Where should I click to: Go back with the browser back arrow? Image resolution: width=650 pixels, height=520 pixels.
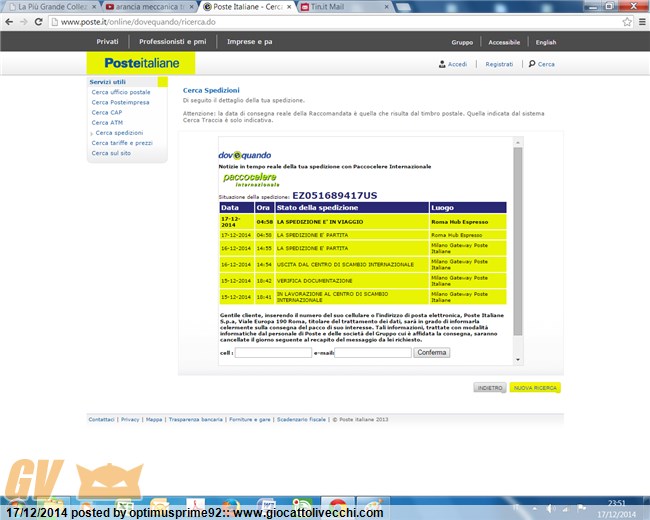click(9, 22)
